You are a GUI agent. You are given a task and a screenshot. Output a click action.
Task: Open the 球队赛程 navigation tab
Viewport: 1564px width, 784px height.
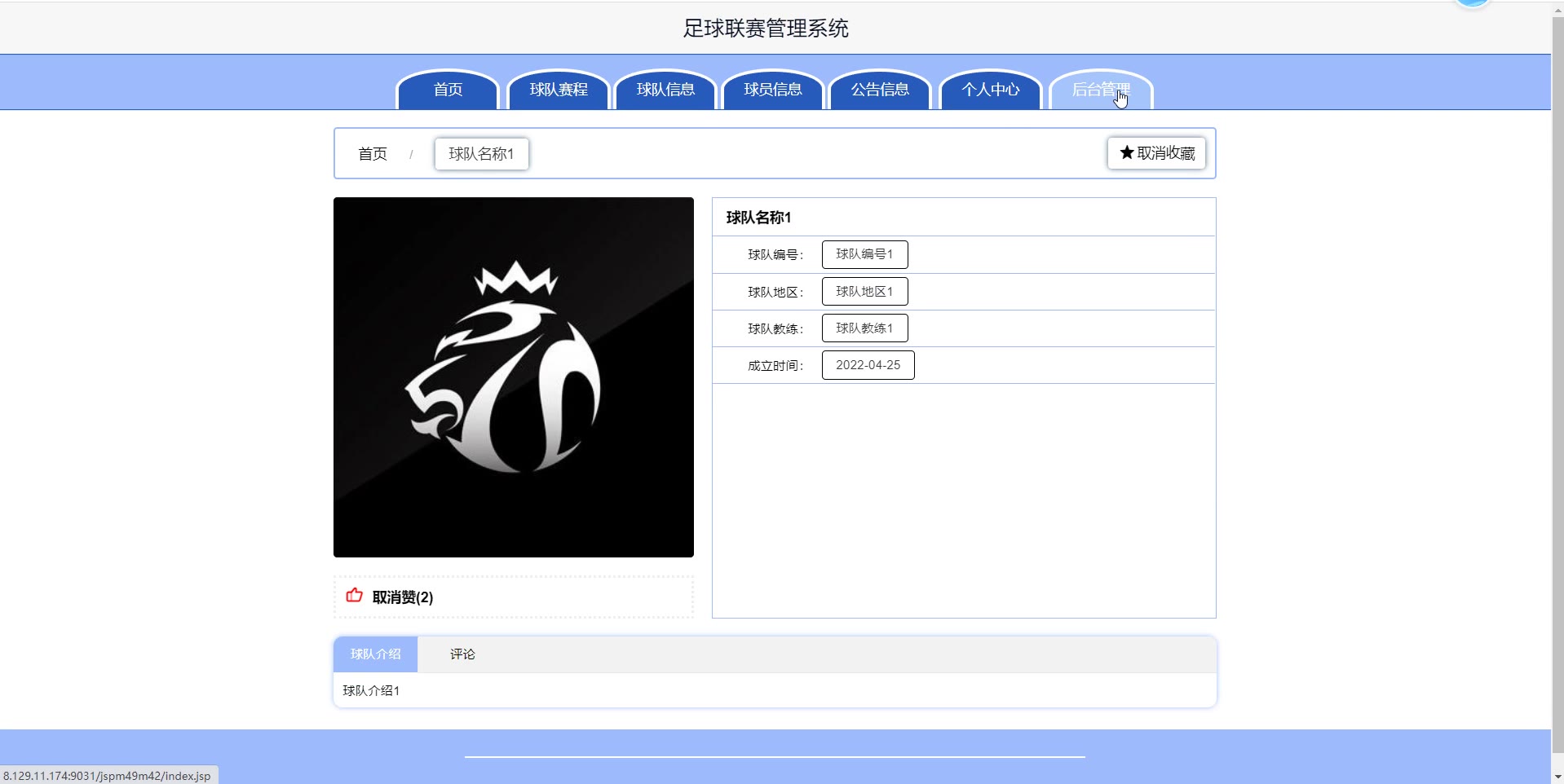click(559, 90)
